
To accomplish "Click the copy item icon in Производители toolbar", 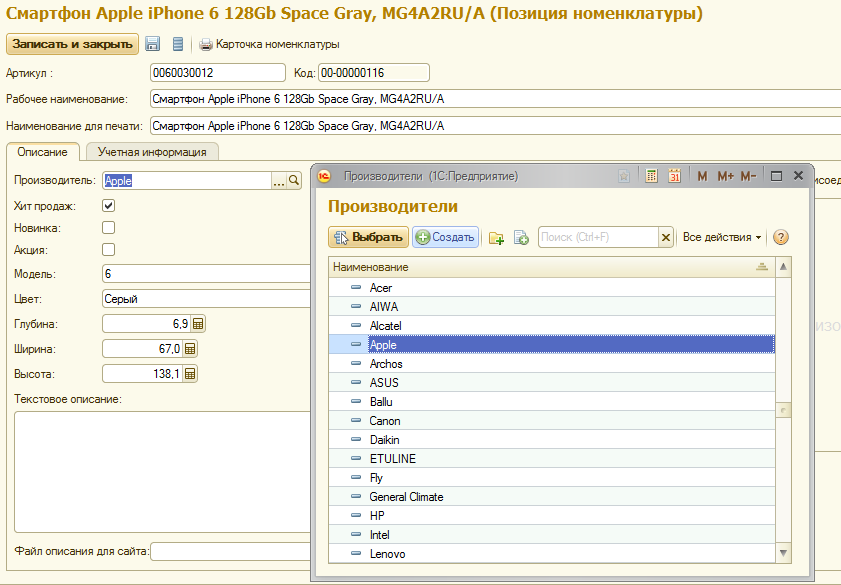I will coord(521,238).
